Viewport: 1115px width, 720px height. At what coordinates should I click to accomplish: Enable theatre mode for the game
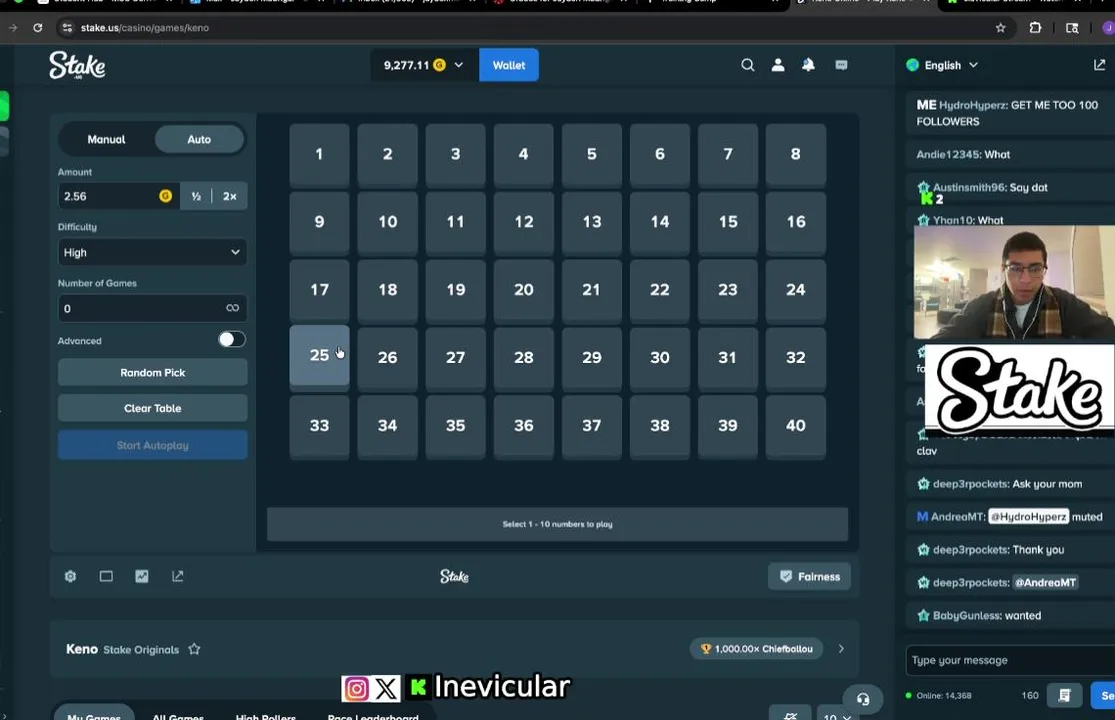[x=106, y=576]
